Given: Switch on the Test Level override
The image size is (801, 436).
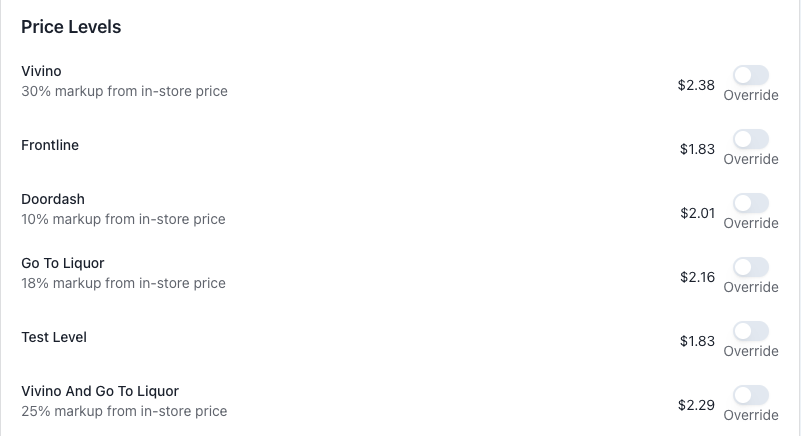Looking at the screenshot, I should point(750,331).
